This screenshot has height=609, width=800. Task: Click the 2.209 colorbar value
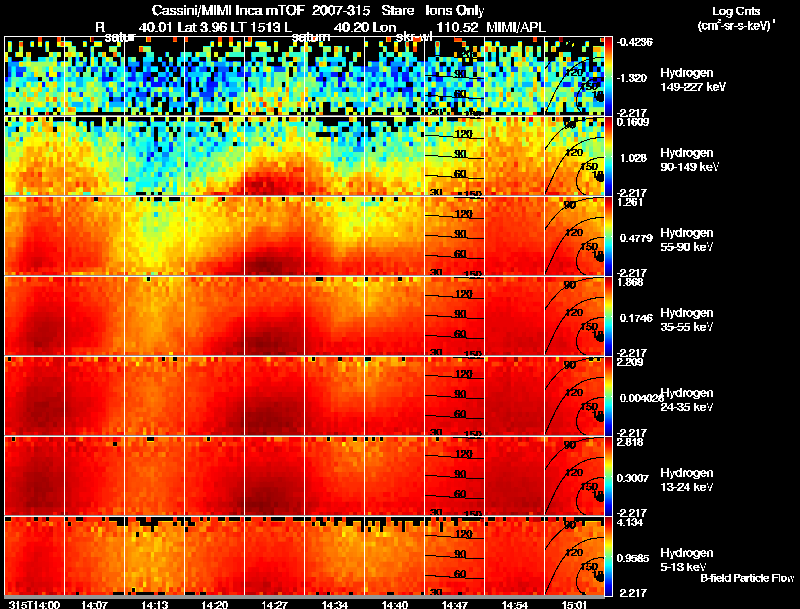pyautogui.click(x=630, y=362)
